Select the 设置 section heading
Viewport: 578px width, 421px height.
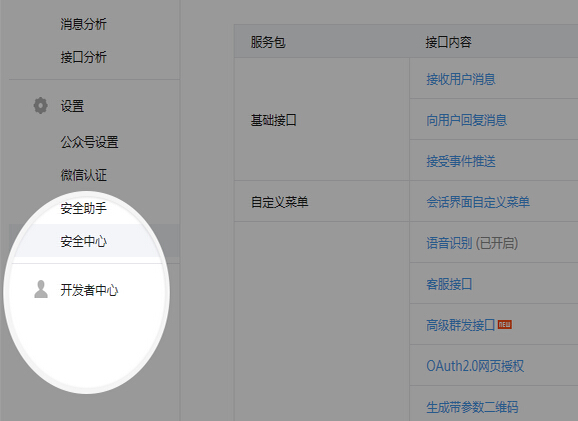72,106
